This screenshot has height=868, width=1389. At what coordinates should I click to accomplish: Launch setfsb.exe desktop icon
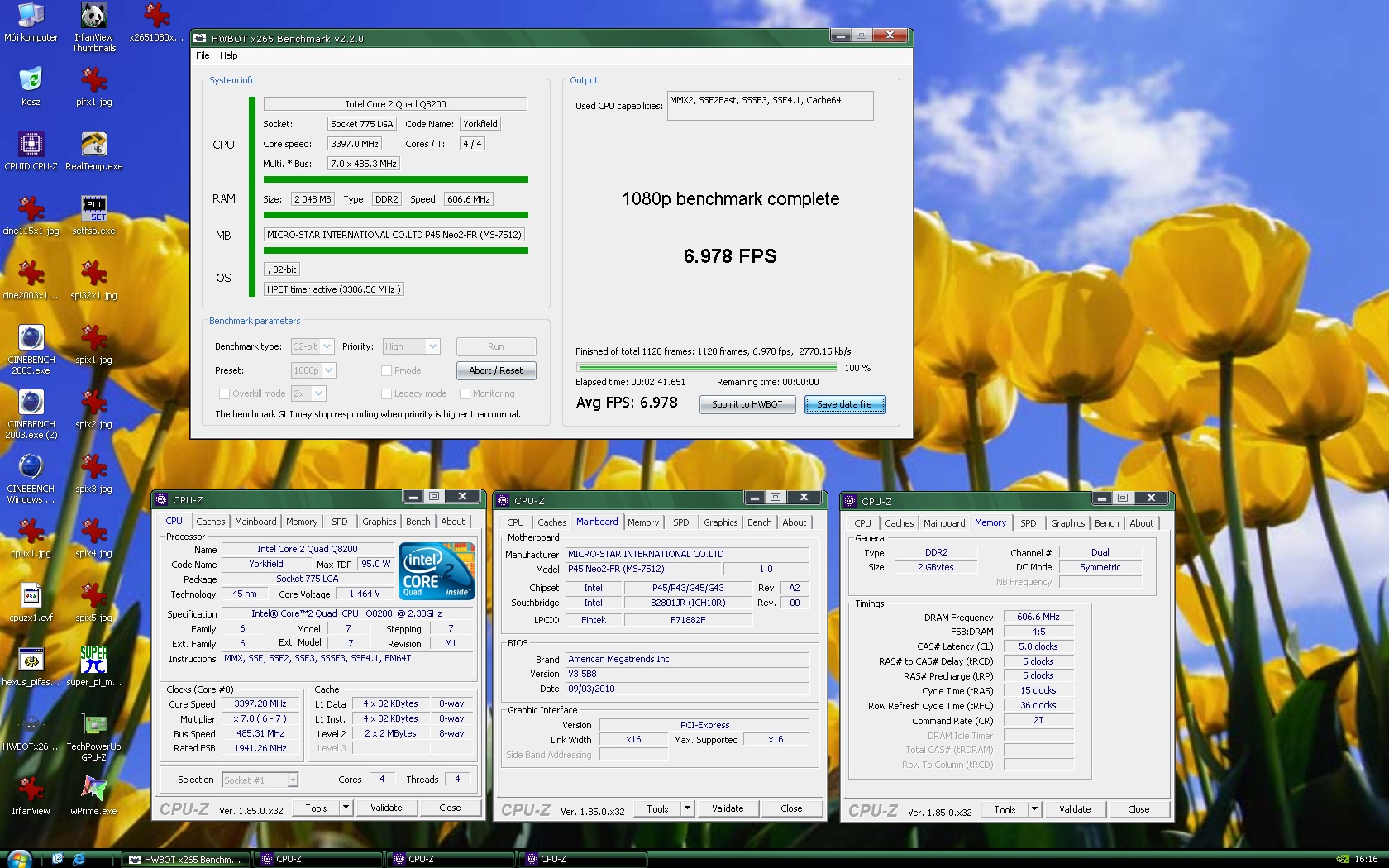point(93,216)
